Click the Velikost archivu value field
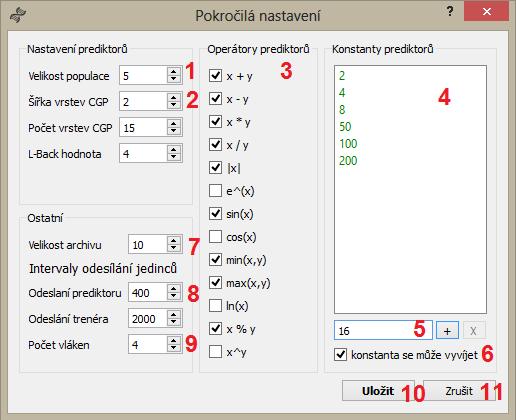This screenshot has height=420, width=516. coord(148,245)
